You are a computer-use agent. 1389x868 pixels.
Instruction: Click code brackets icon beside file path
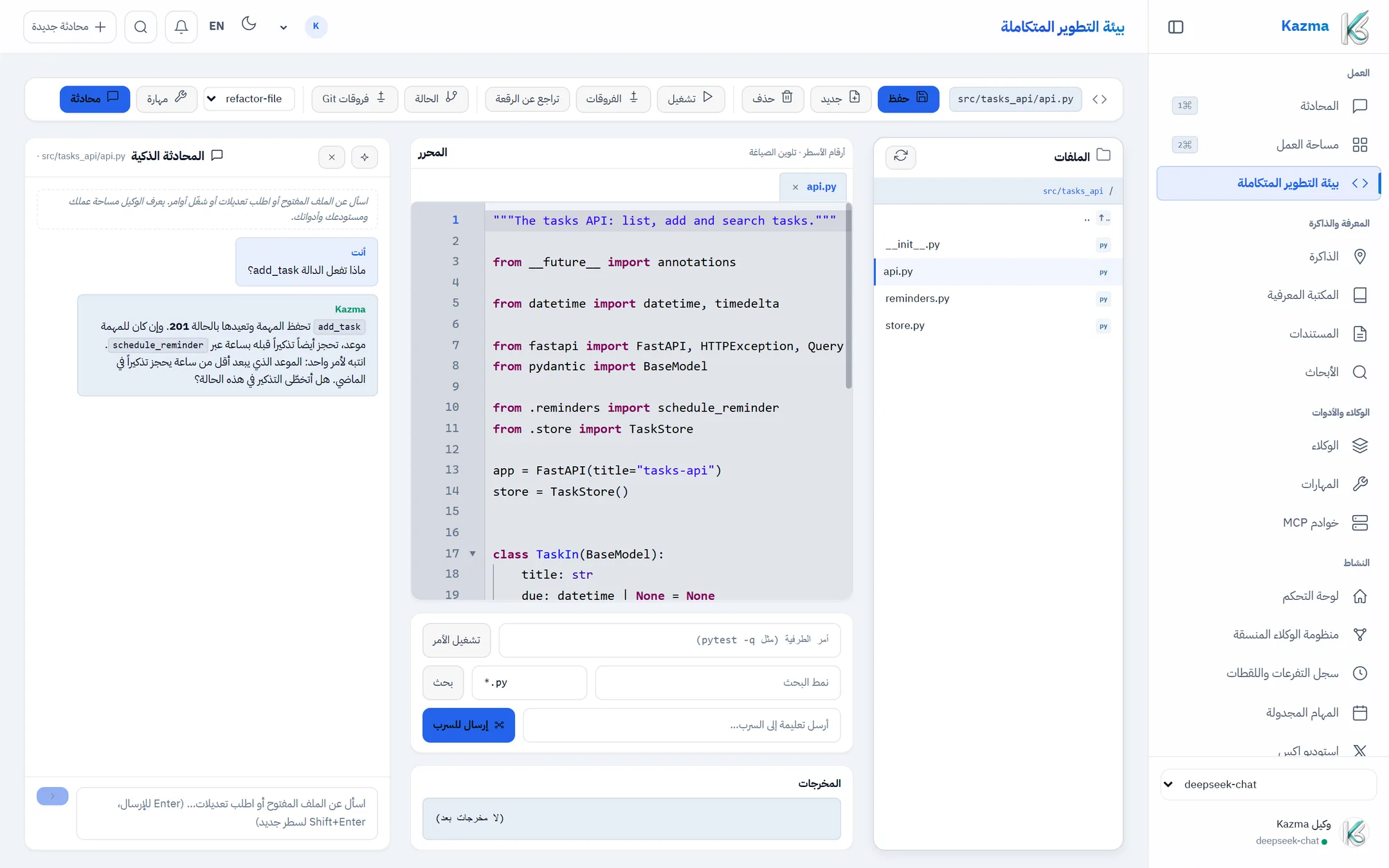1100,99
